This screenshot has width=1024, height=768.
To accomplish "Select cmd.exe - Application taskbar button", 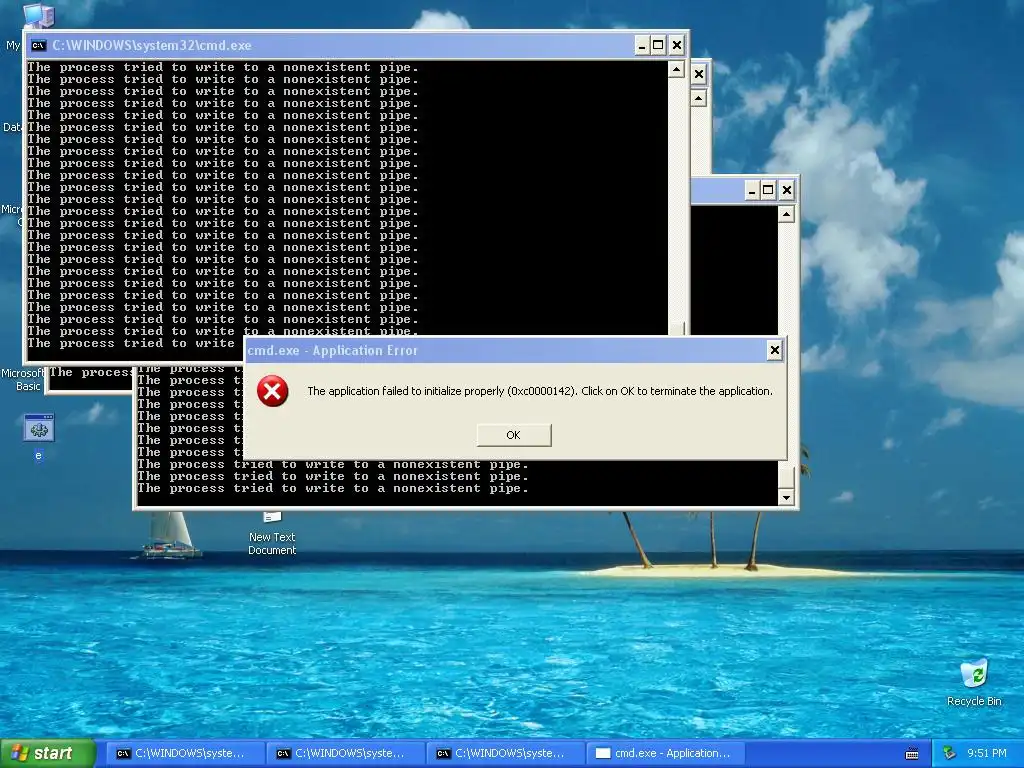I will pyautogui.click(x=664, y=754).
